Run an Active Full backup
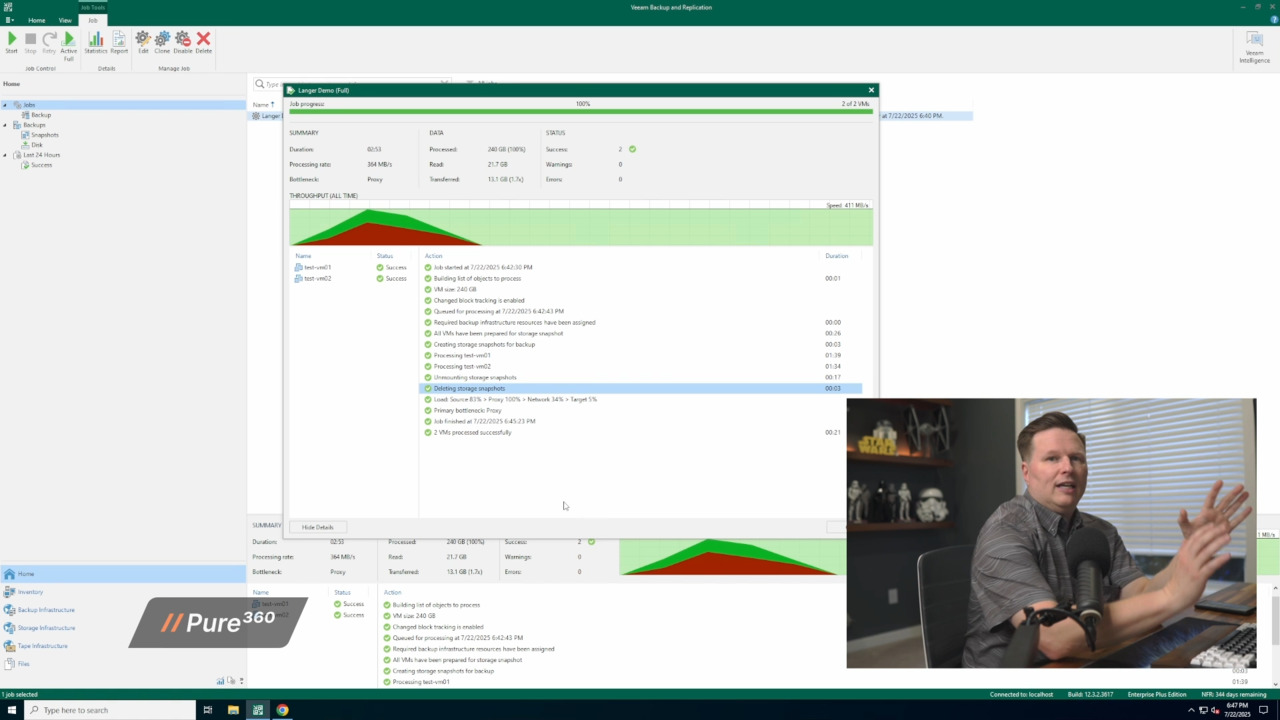Screen dimensions: 1280x720 (x=68, y=42)
